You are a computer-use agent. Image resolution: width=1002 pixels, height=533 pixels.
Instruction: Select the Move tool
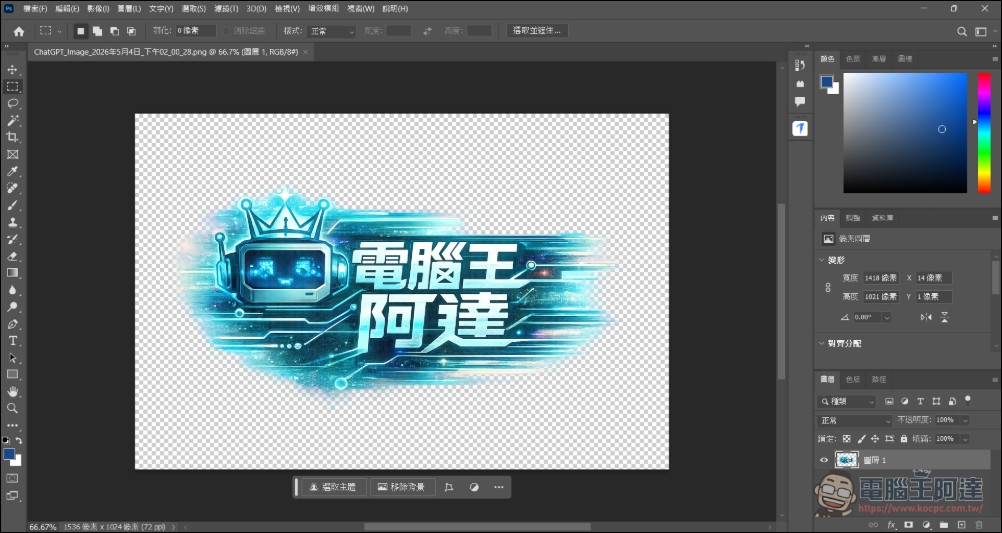click(12, 70)
